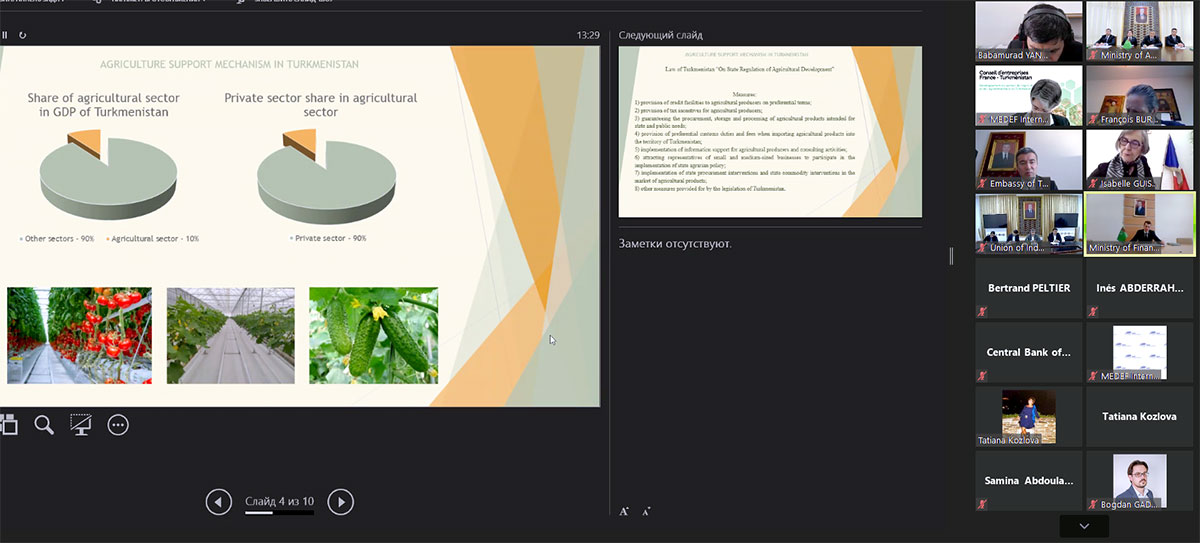Click the next slide preview thumbnail

point(770,131)
